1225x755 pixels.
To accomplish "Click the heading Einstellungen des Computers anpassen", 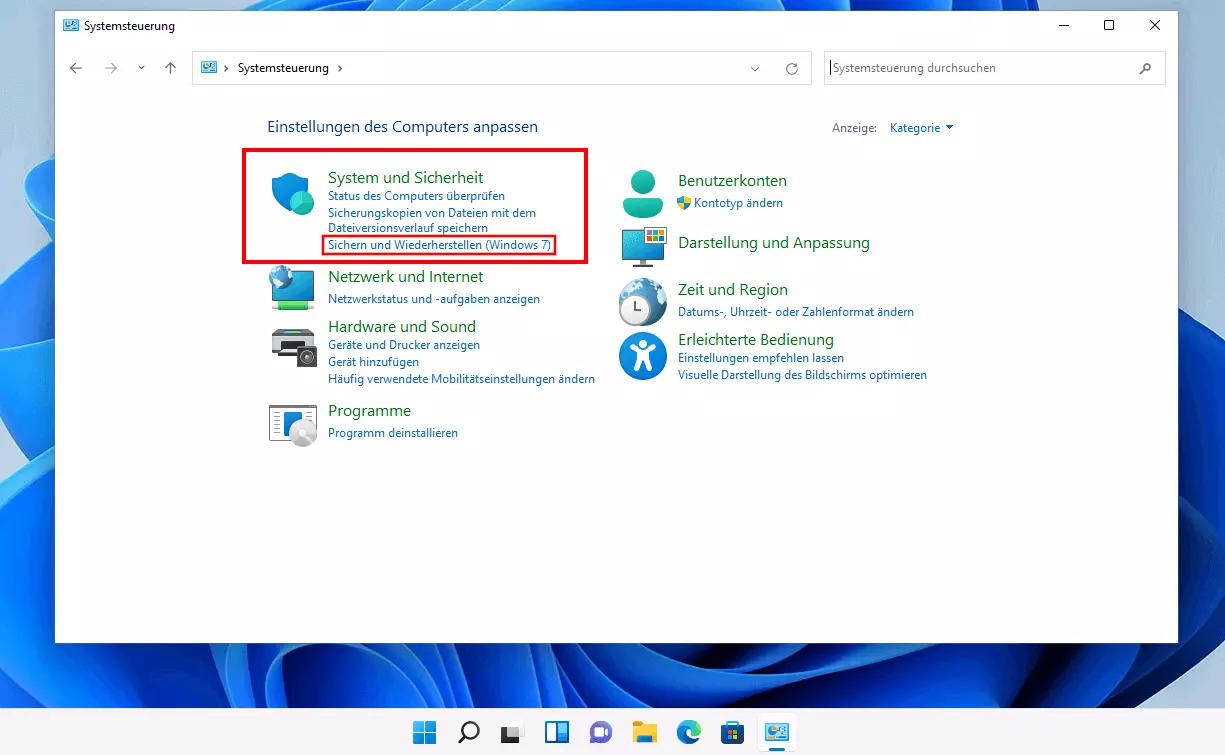I will (x=402, y=127).
